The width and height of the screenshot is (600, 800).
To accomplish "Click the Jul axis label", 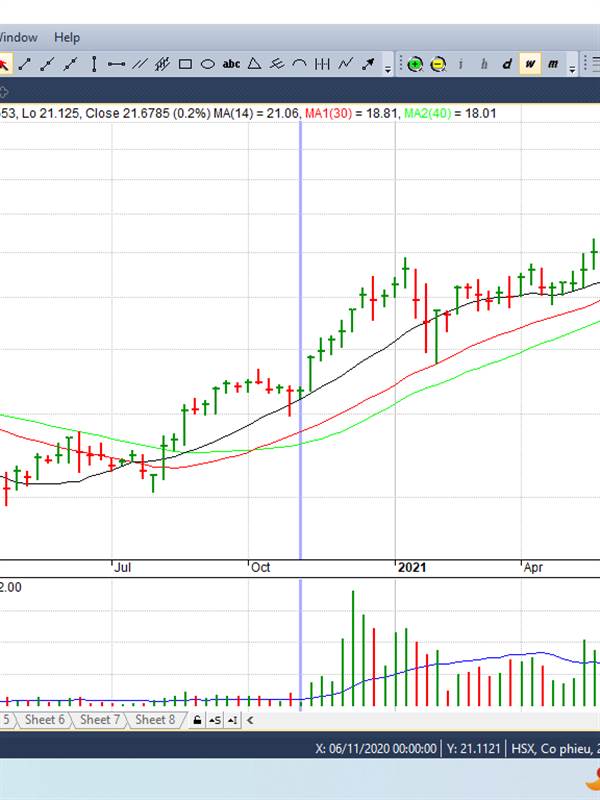I will tap(122, 567).
